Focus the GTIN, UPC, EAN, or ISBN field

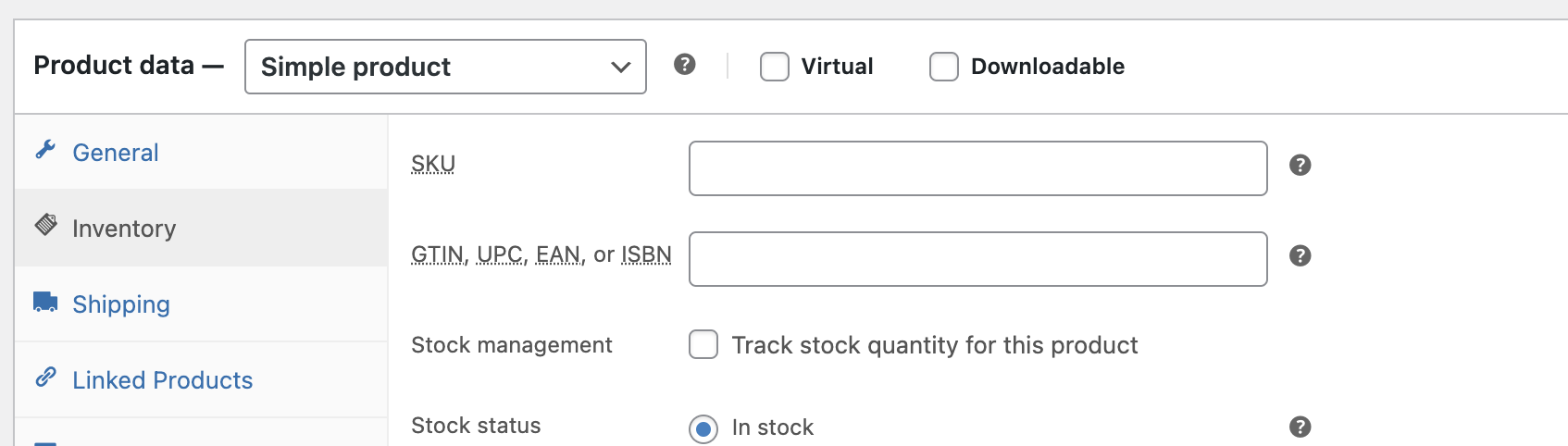[977, 259]
